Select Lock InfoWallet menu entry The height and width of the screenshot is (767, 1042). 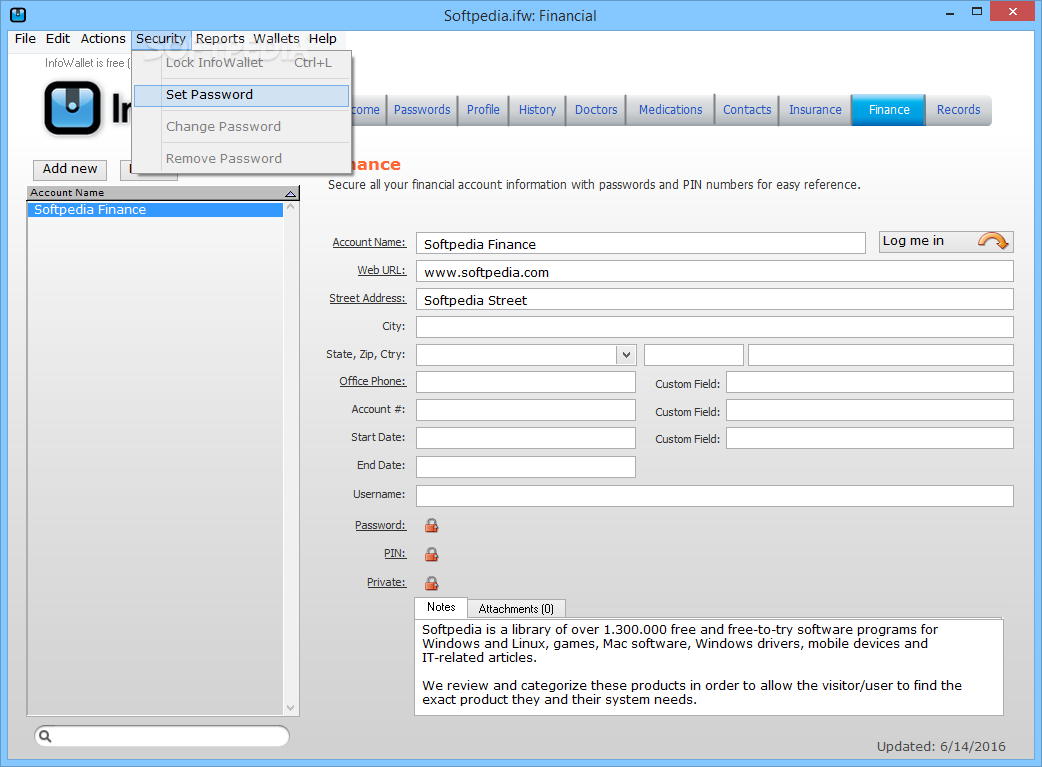click(x=241, y=63)
